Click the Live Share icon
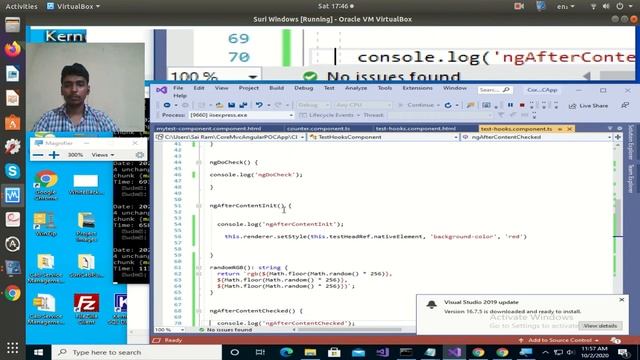The height and width of the screenshot is (360, 640). pos(573,106)
